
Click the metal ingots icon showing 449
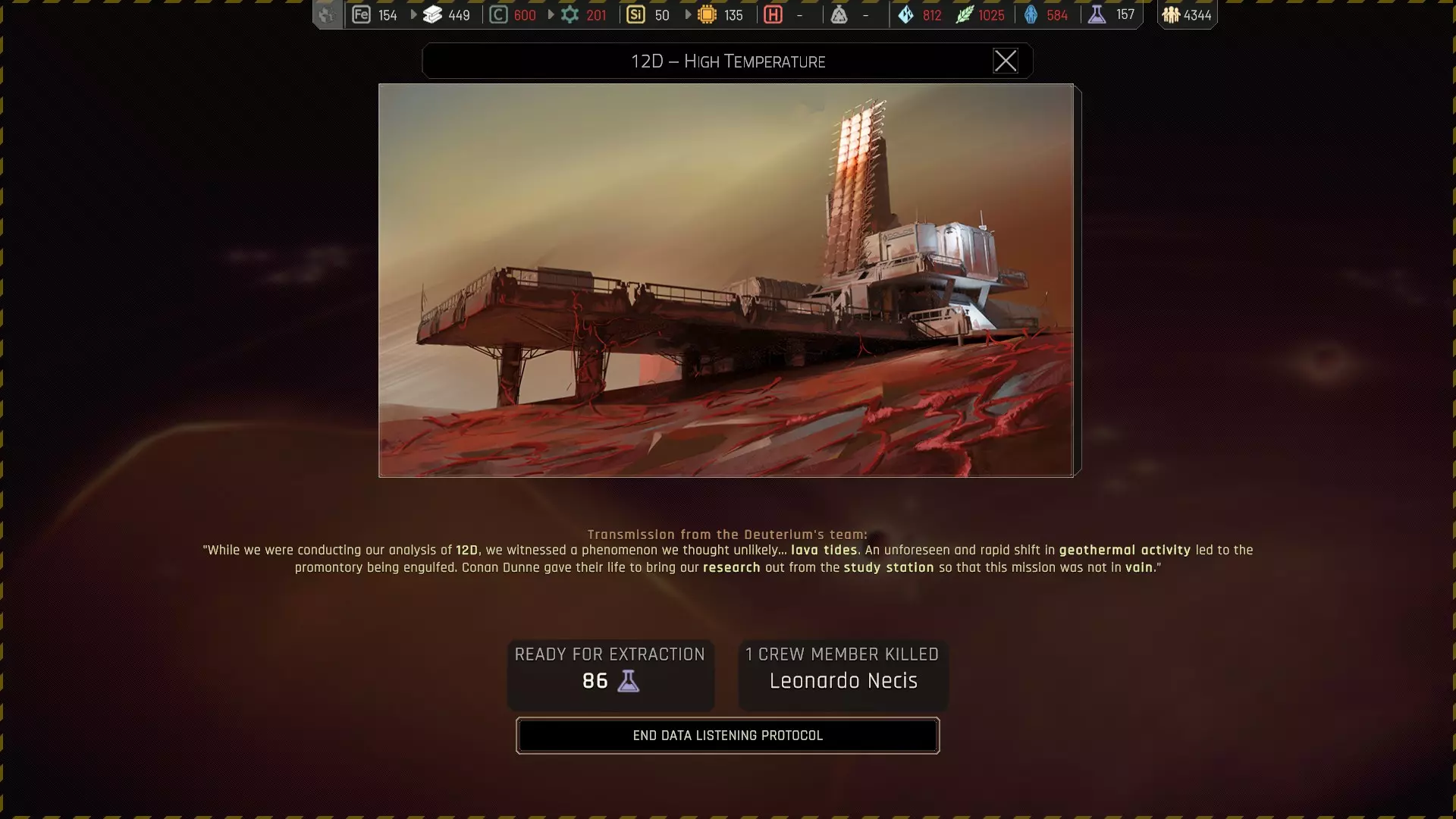click(432, 14)
